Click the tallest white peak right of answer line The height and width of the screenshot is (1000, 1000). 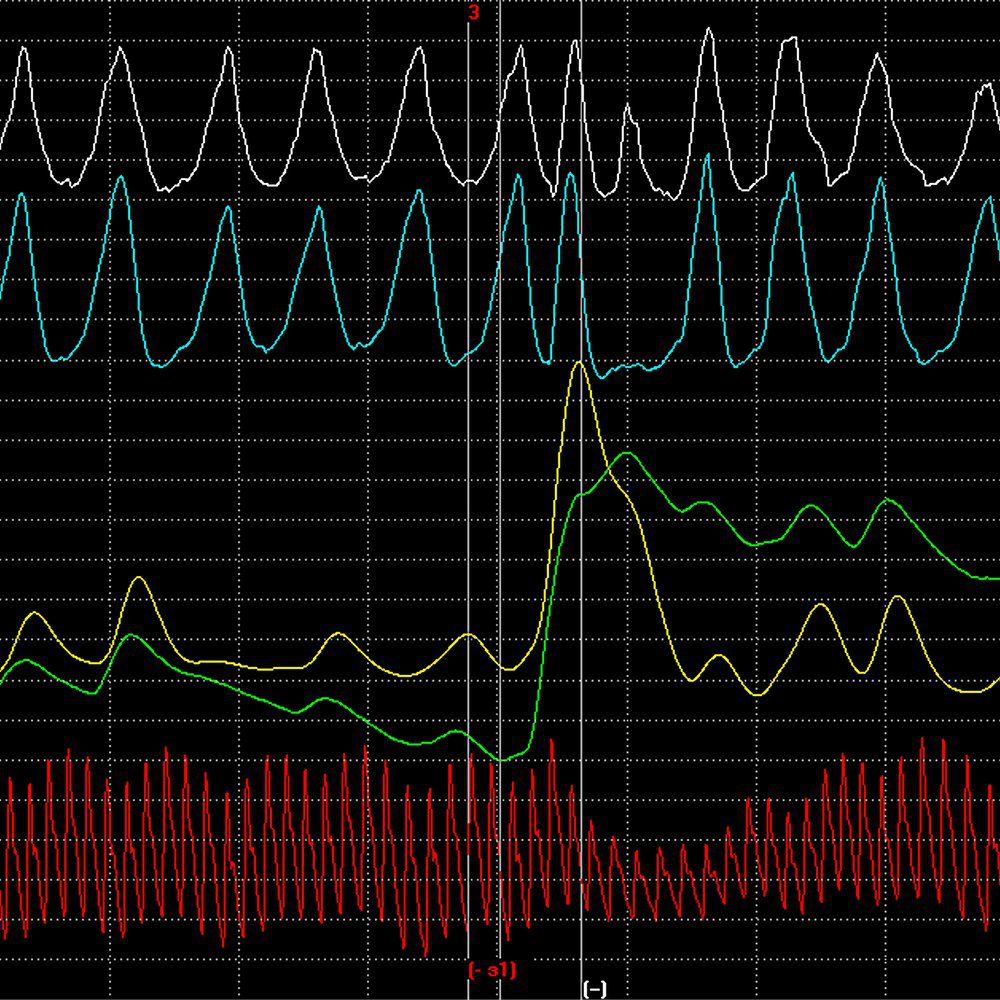pos(708,30)
